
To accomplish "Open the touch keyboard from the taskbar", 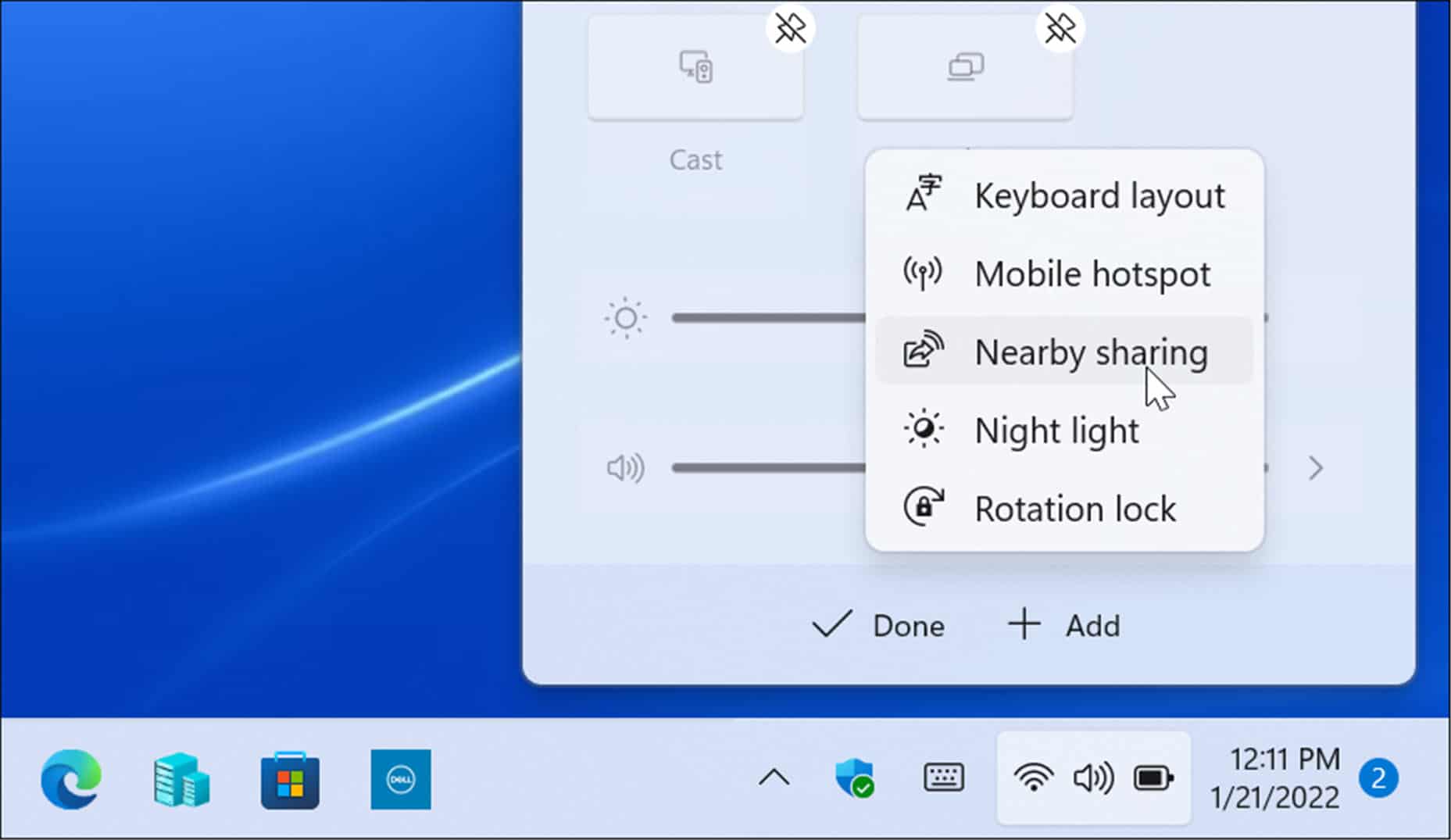I will [943, 779].
